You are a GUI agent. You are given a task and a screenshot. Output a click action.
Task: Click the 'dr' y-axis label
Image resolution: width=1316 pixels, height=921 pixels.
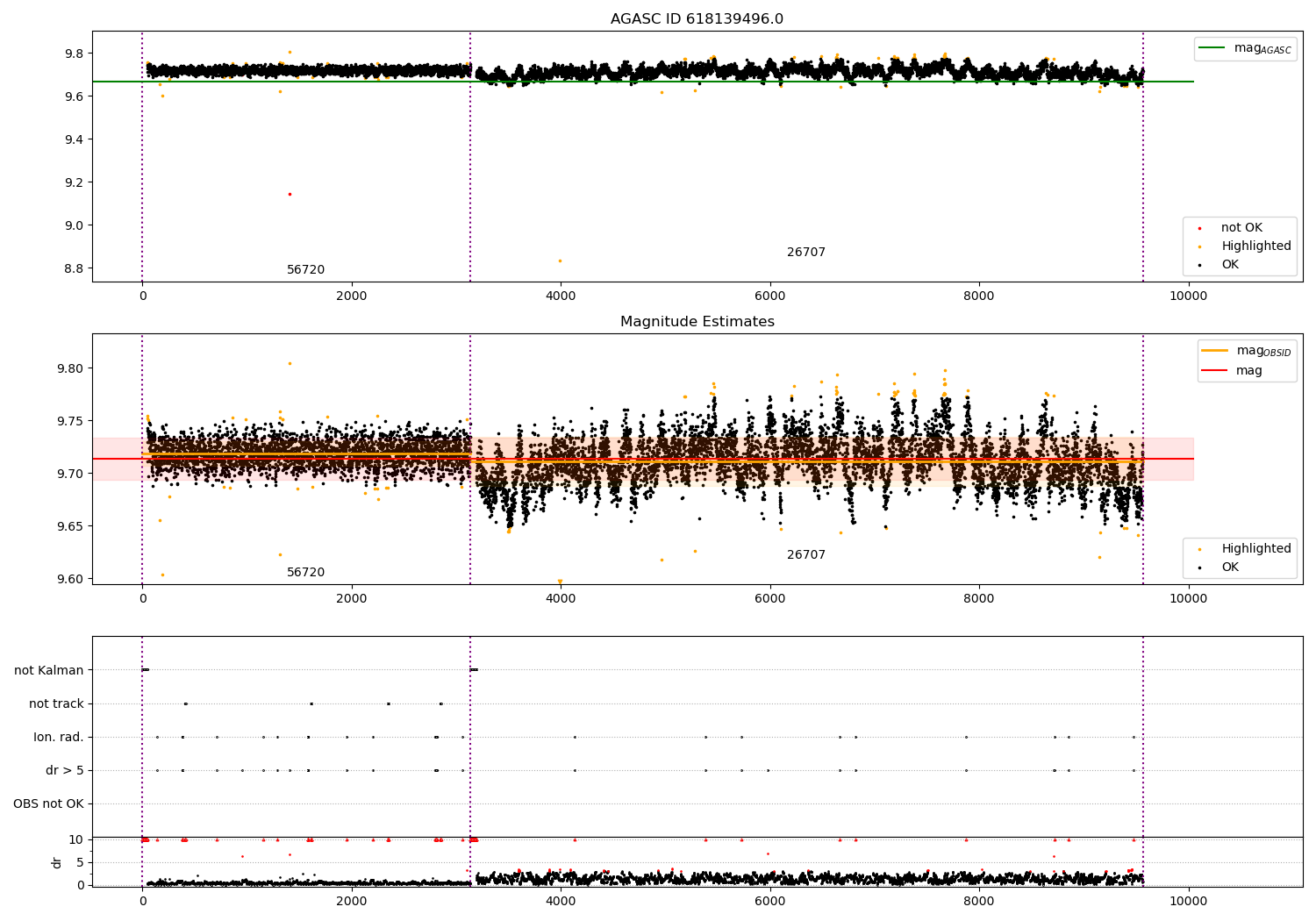57,862
